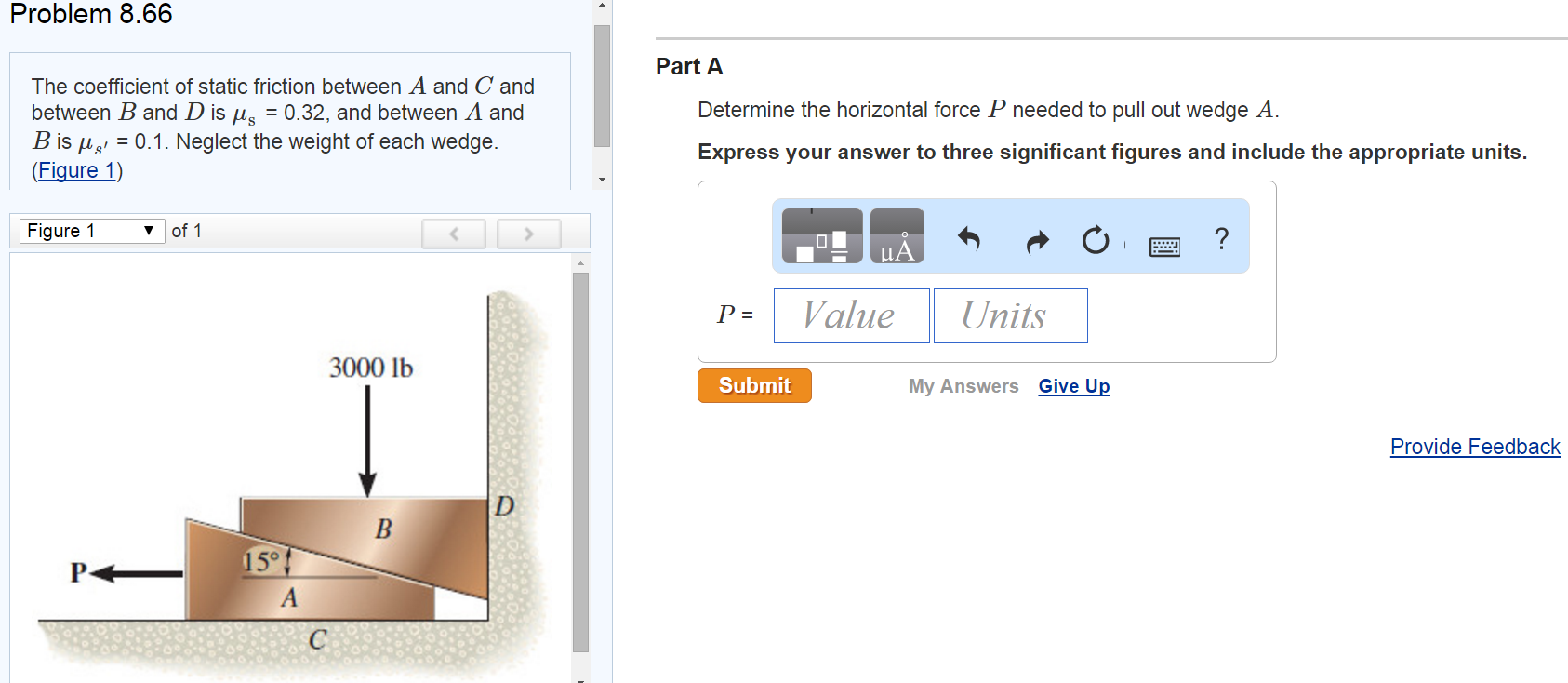This screenshot has height=683, width=1568.
Task: Open the Figure 1 link in problem text
Action: 76,170
